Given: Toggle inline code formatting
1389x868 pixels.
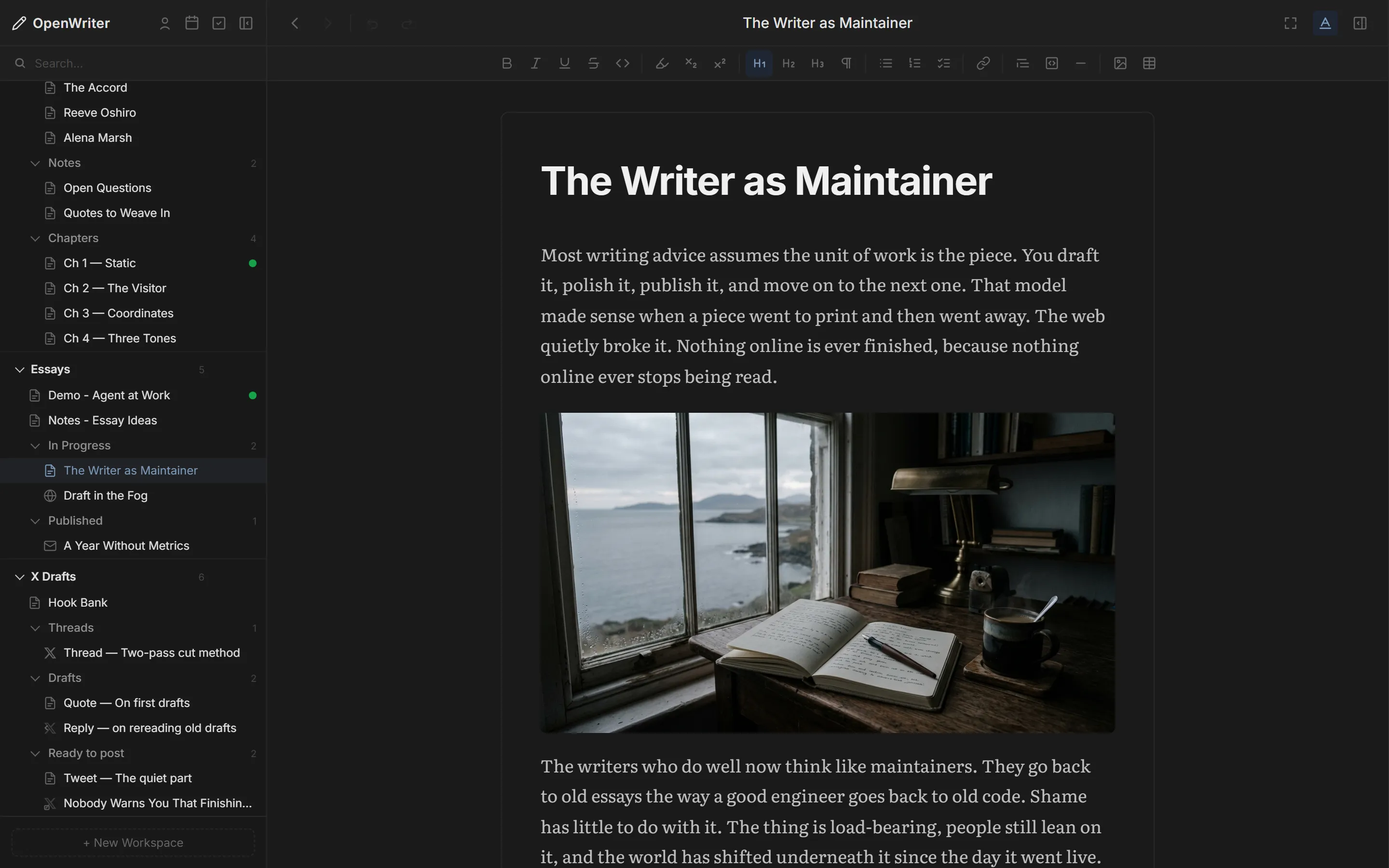Looking at the screenshot, I should point(622,63).
